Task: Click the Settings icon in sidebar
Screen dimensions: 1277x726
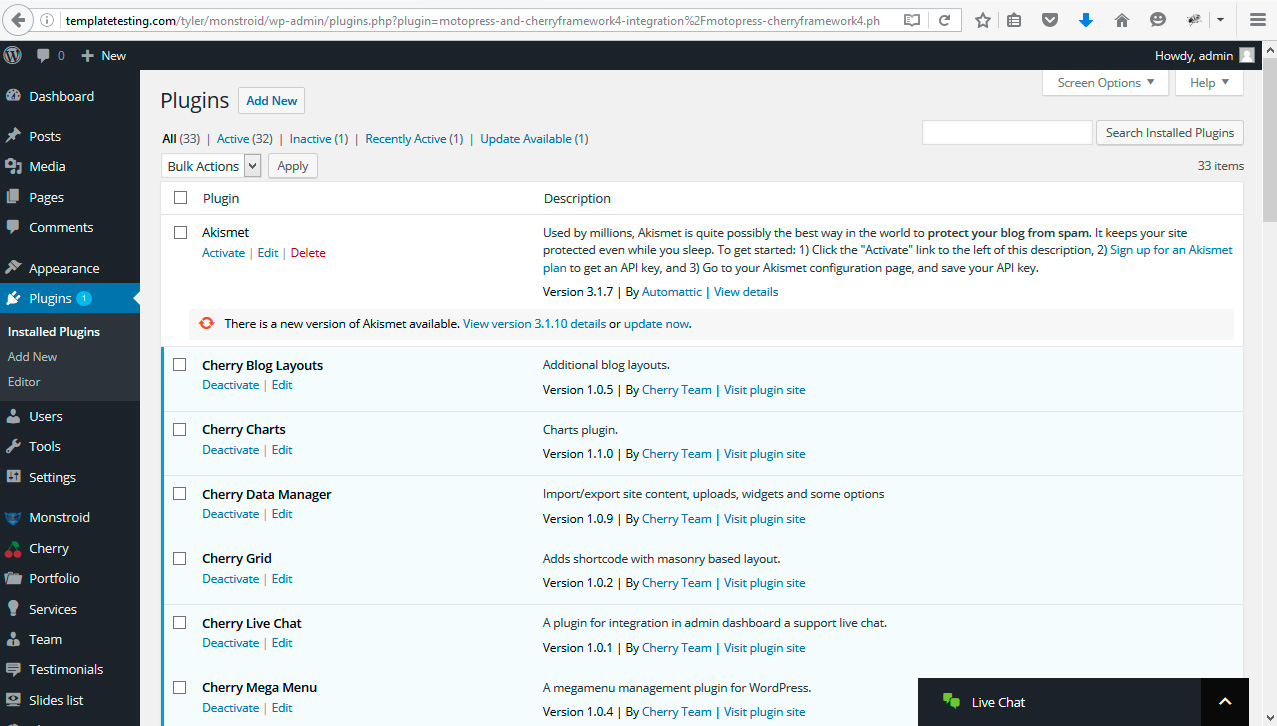Action: click(13, 477)
